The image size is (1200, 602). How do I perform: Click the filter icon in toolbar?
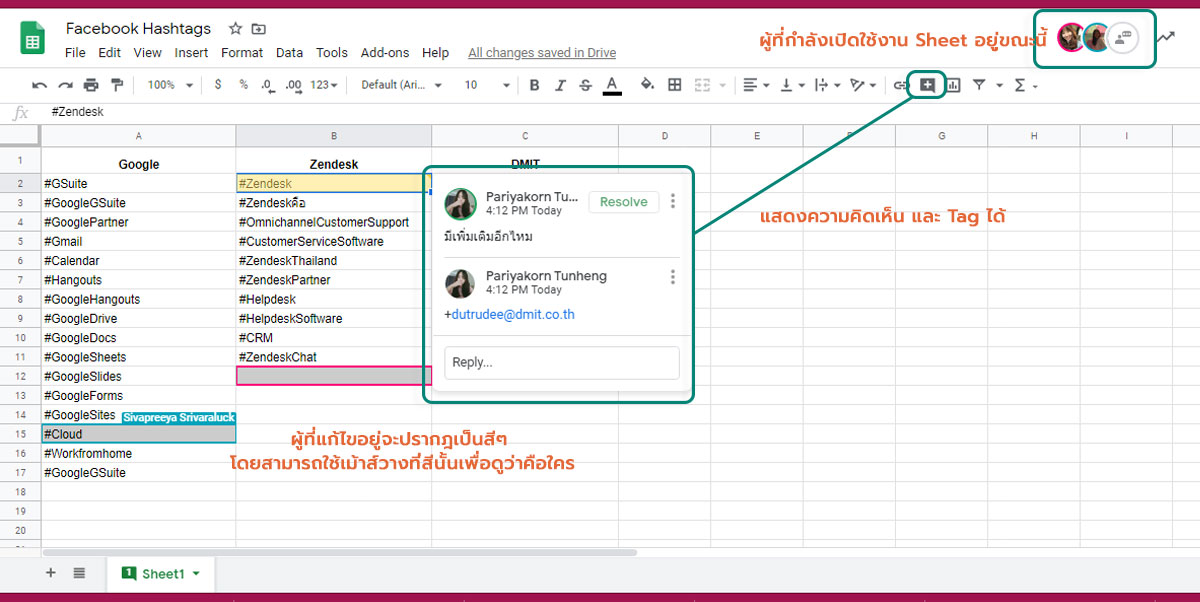pos(979,85)
